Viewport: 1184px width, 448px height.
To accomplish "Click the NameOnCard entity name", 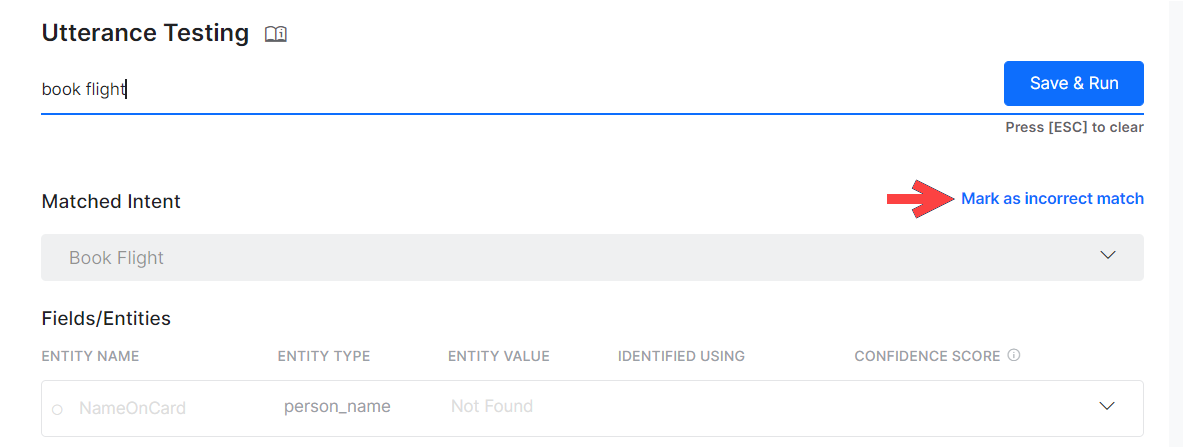I will [x=132, y=408].
